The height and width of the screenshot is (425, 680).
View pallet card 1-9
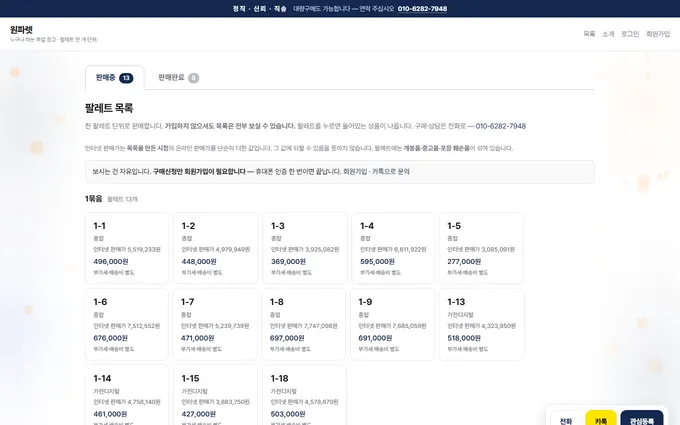(x=393, y=324)
